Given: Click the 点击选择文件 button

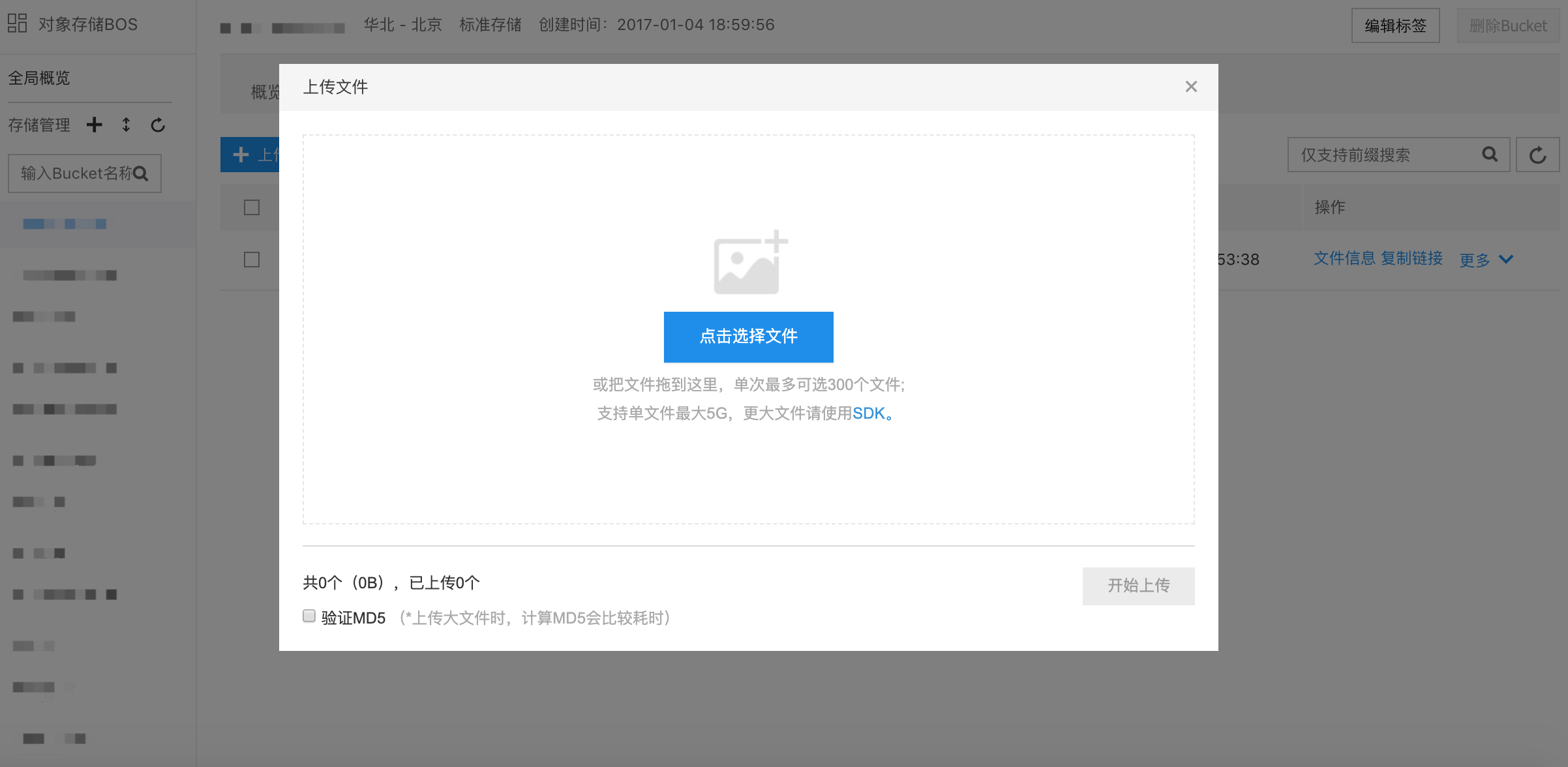Looking at the screenshot, I should [748, 337].
